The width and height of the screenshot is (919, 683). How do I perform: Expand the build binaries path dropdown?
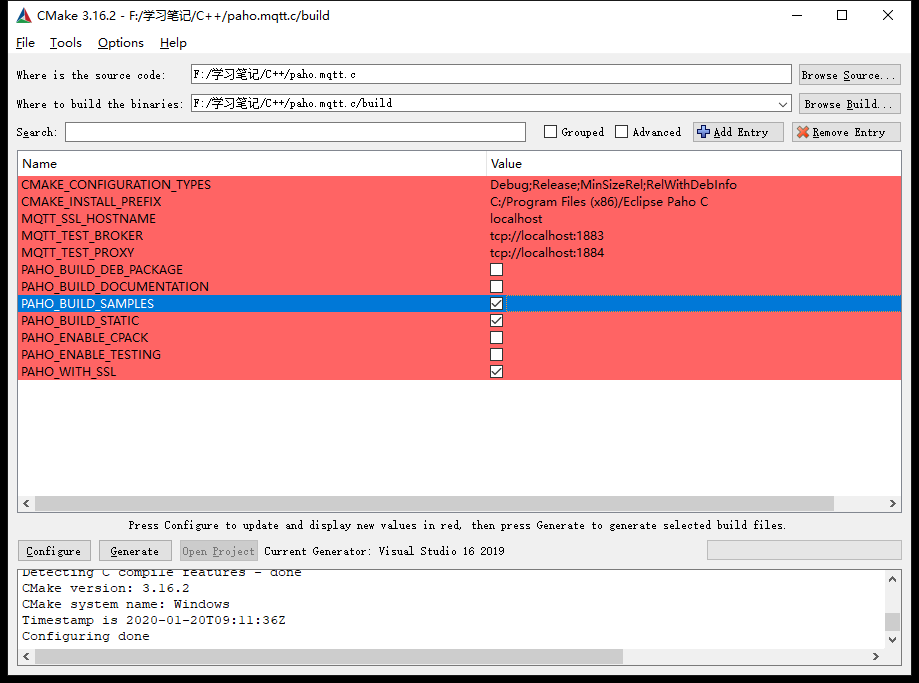(x=782, y=104)
